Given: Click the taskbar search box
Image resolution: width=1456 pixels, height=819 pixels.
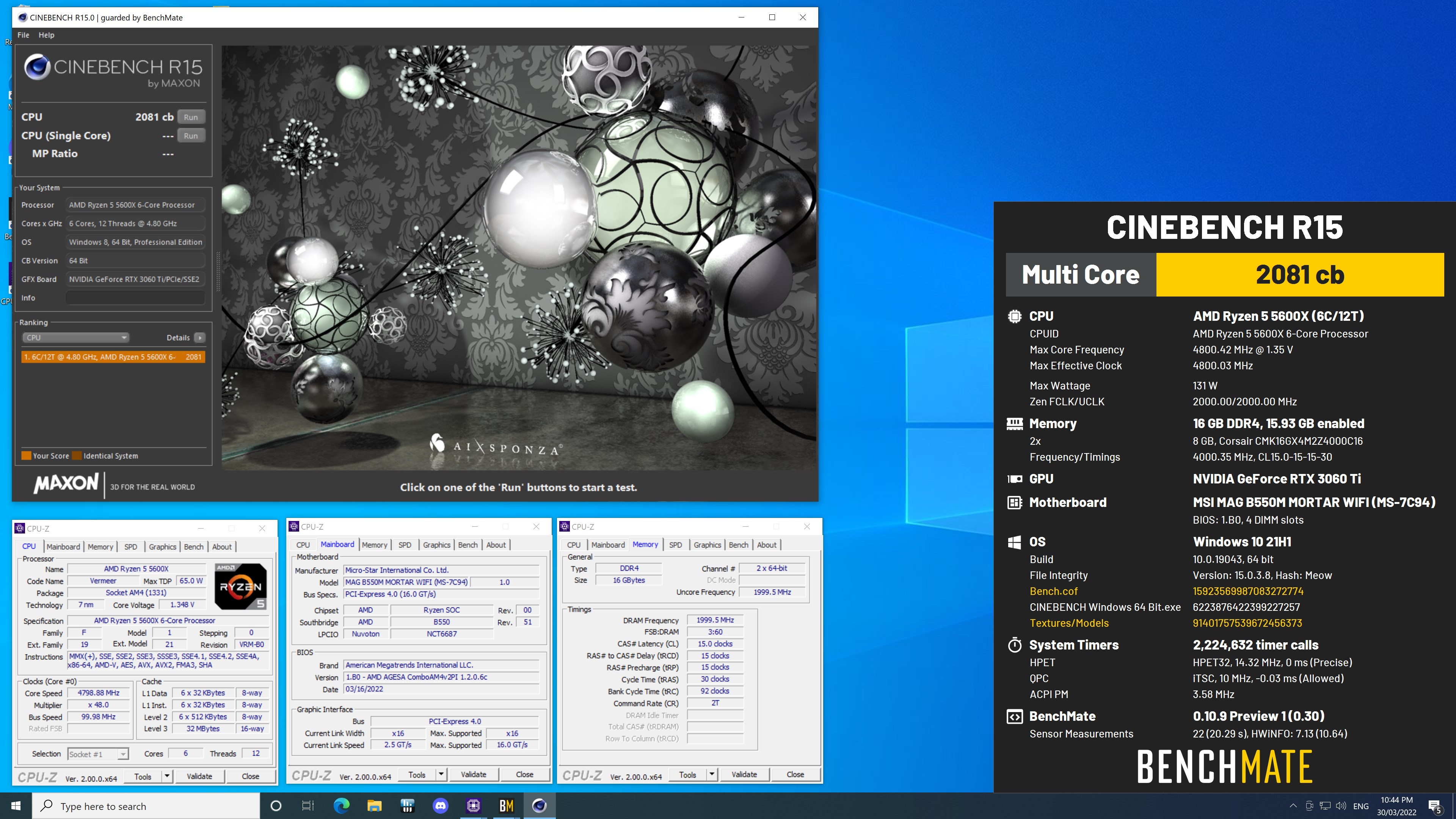Looking at the screenshot, I should pyautogui.click(x=146, y=806).
